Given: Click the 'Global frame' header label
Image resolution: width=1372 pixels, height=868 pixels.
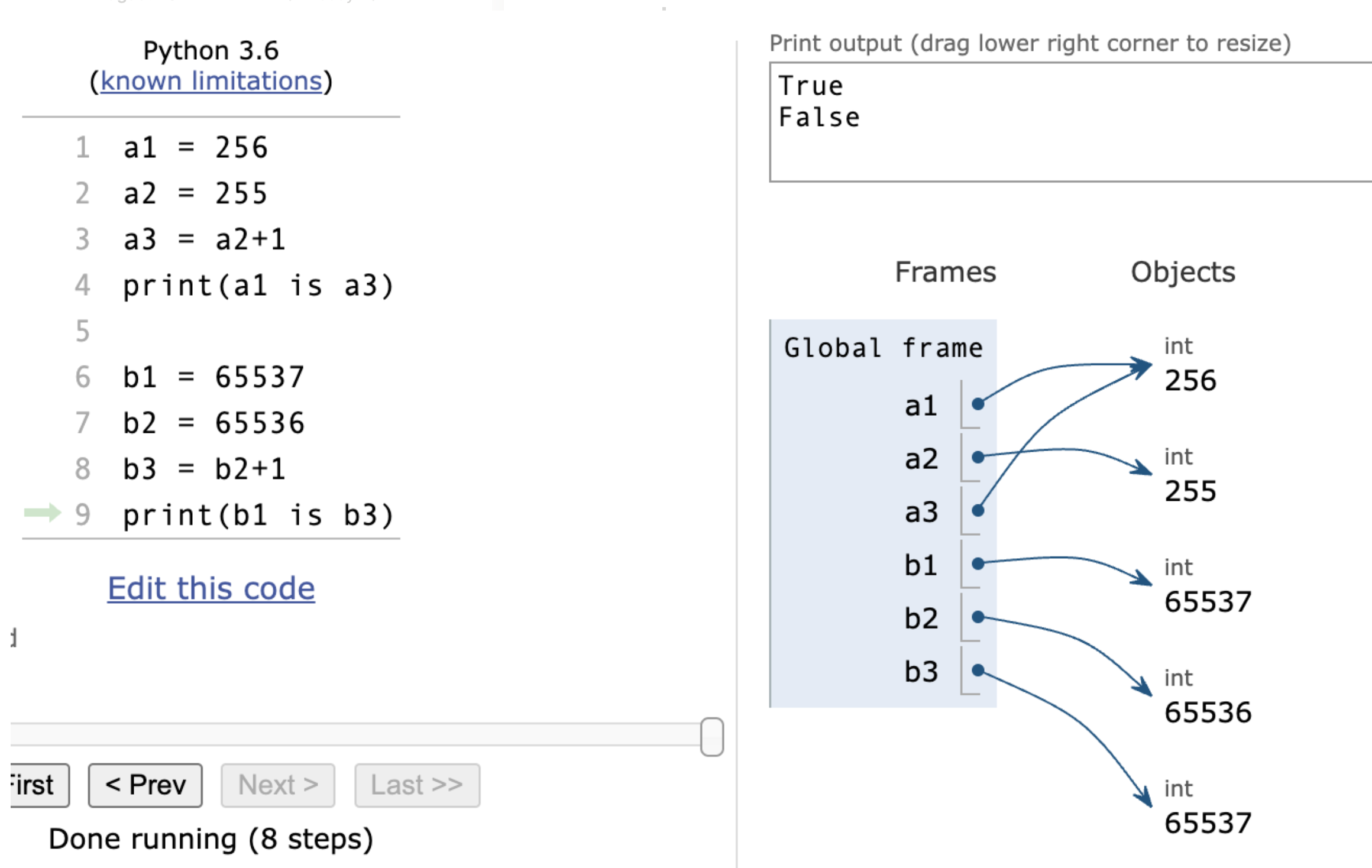Looking at the screenshot, I should coord(883,348).
